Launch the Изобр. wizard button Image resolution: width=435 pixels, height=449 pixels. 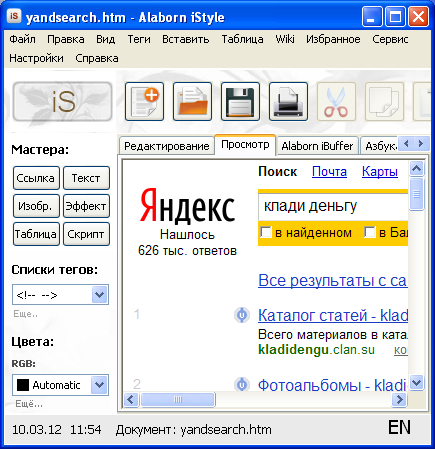(36, 206)
